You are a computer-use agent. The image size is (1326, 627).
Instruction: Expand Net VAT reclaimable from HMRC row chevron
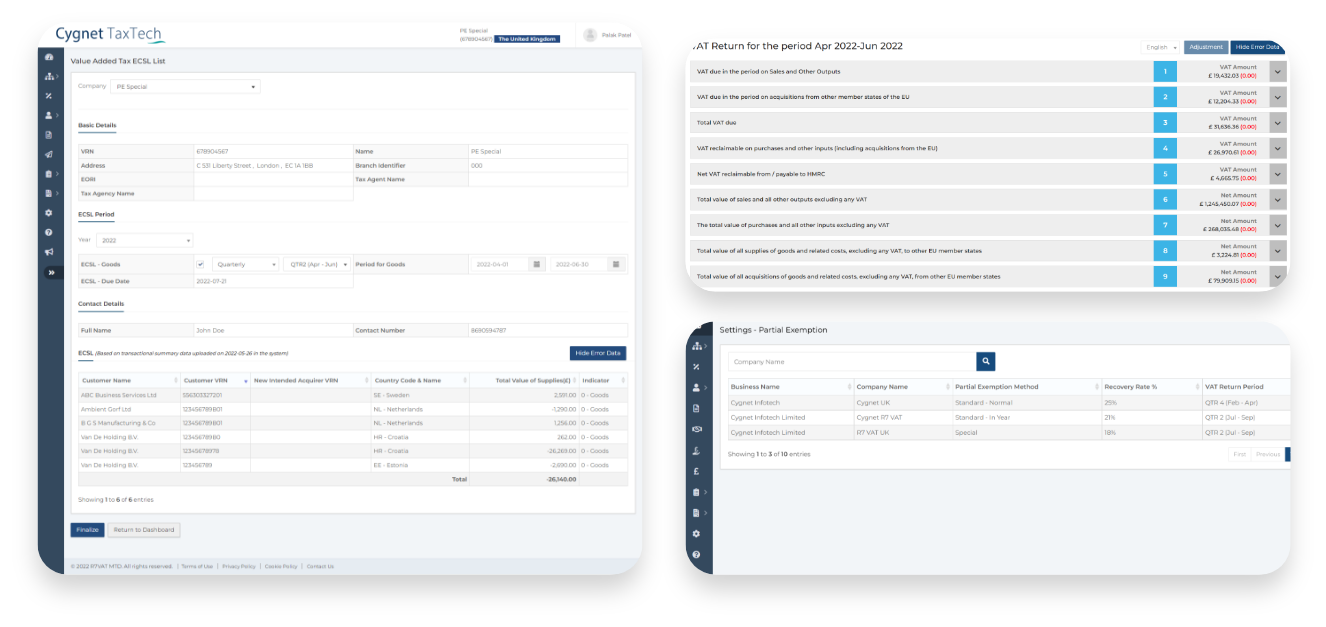click(x=1278, y=174)
